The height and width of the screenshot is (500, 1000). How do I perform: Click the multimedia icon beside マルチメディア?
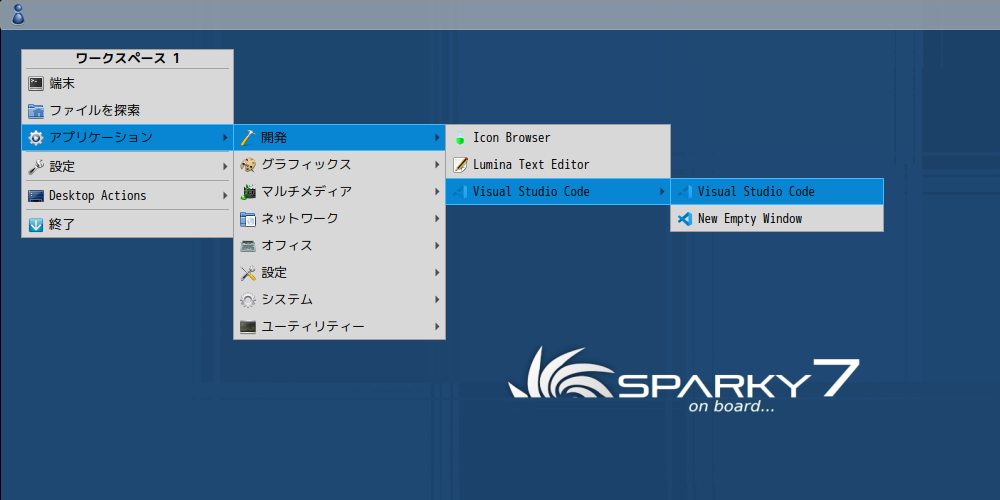point(247,191)
